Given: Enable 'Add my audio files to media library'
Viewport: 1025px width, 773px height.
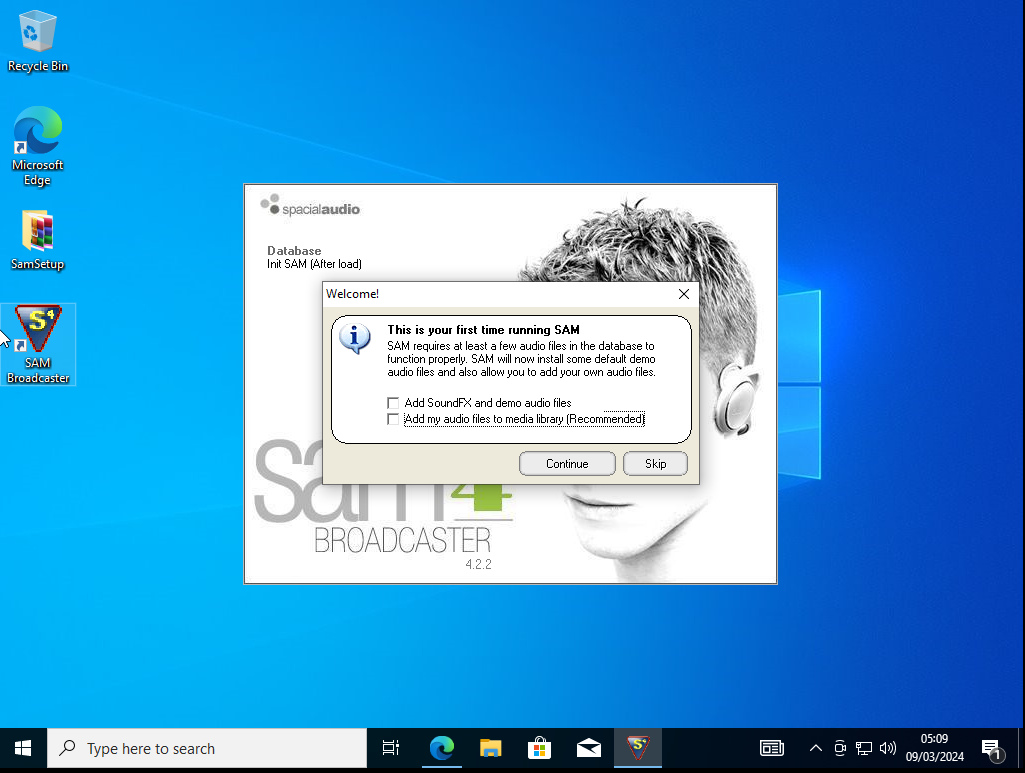Looking at the screenshot, I should click(393, 419).
